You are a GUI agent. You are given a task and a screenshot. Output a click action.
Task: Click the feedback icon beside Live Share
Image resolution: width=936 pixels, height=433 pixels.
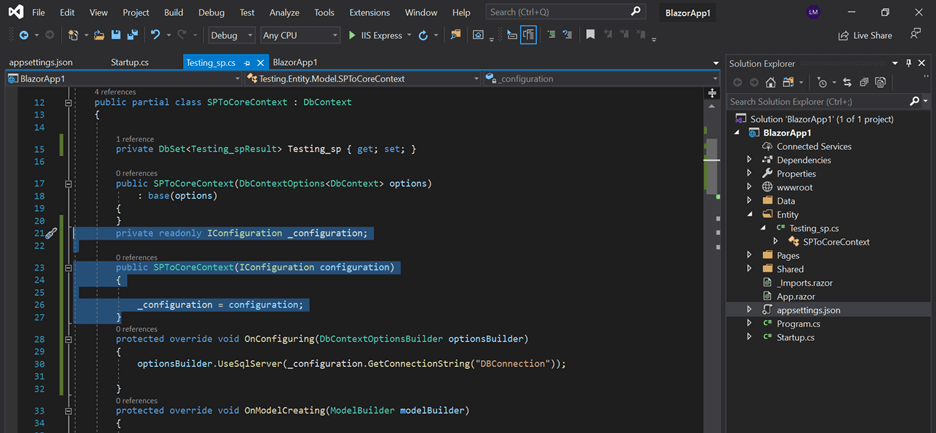tap(915, 35)
